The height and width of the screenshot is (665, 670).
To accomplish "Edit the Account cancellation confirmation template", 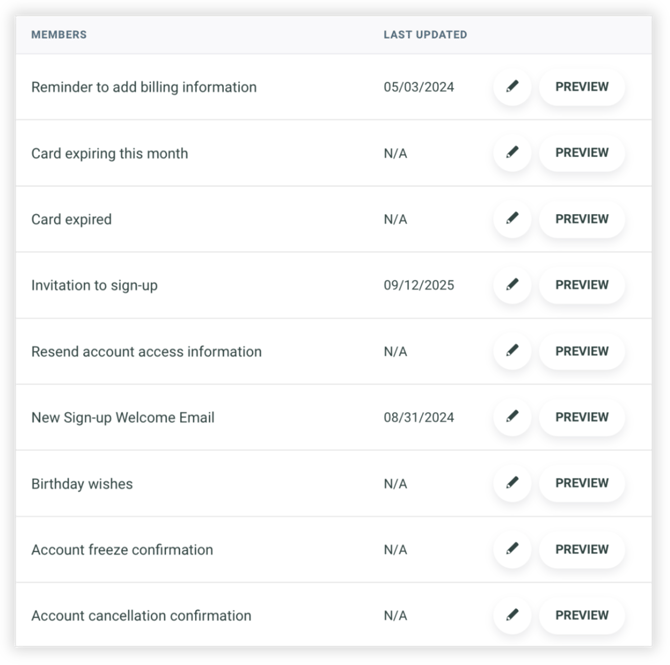I will [x=512, y=615].
